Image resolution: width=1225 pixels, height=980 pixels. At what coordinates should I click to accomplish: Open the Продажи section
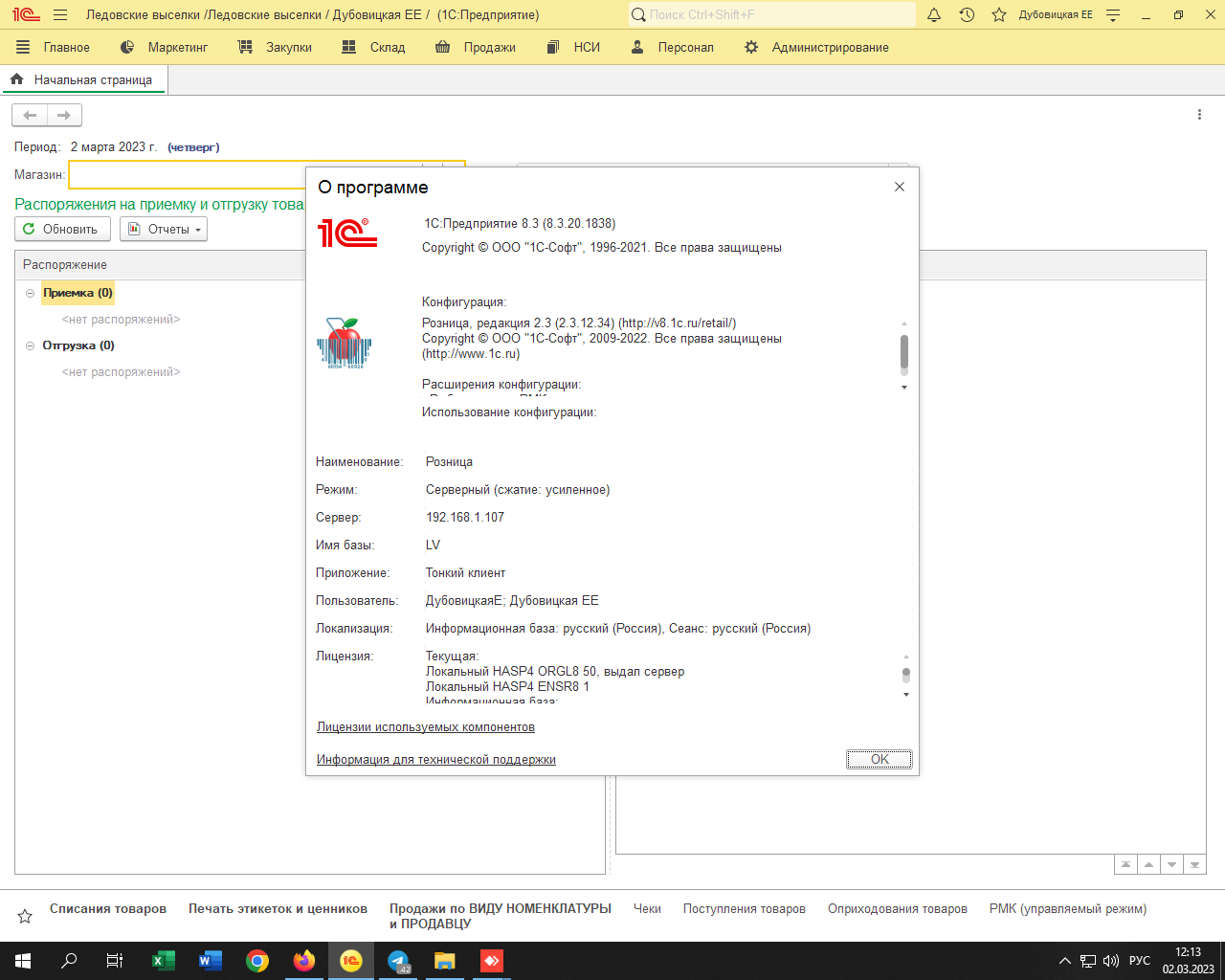pos(476,47)
